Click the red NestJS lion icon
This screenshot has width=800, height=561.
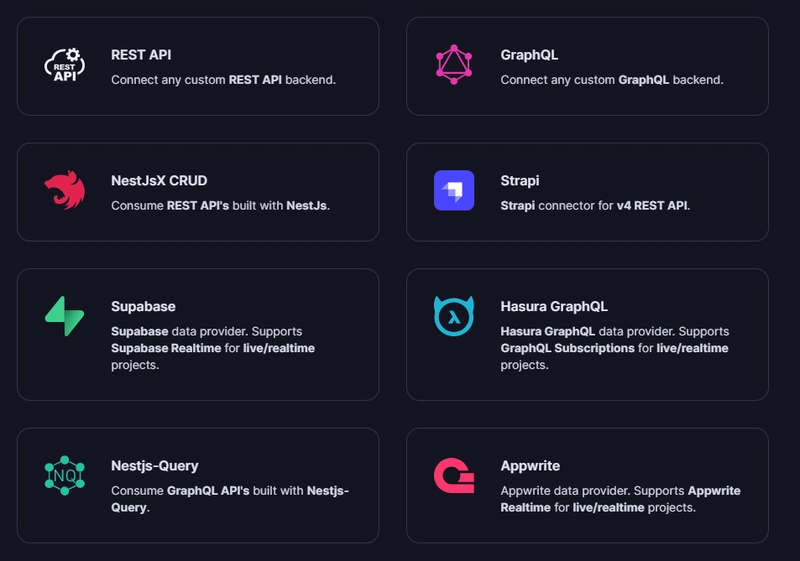pos(65,190)
